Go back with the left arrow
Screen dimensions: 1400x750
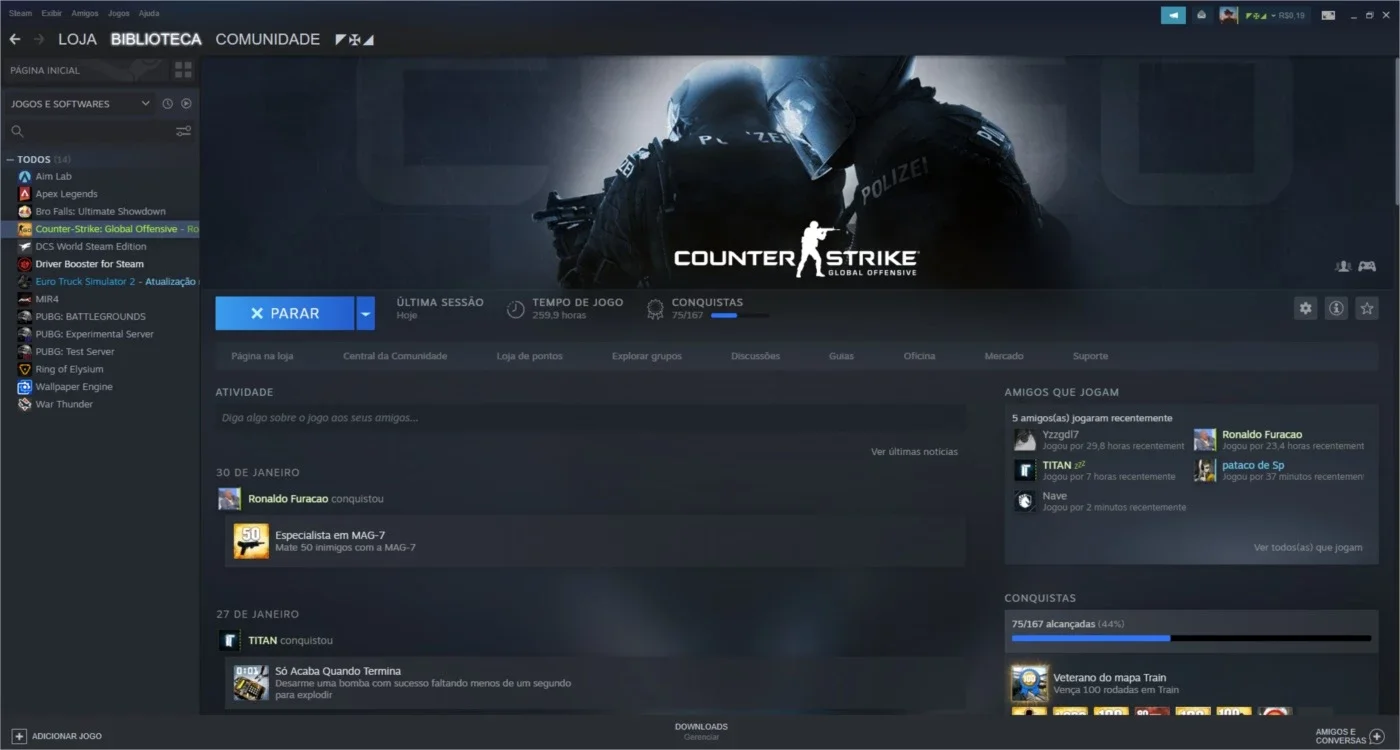14,39
